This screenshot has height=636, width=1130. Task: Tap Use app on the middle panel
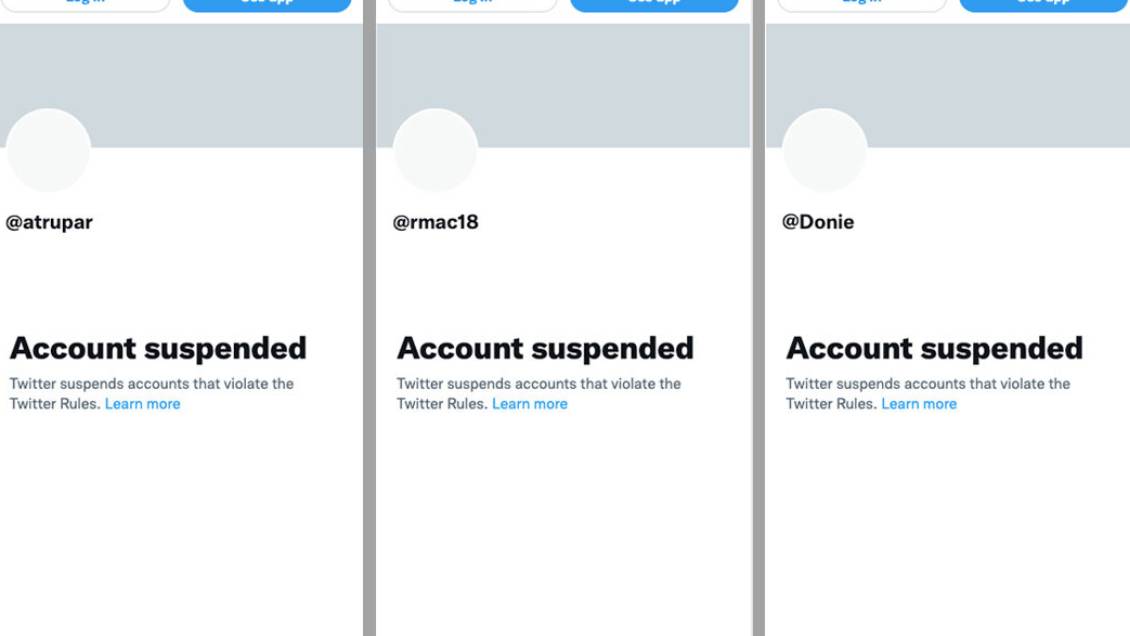pyautogui.click(x=654, y=5)
